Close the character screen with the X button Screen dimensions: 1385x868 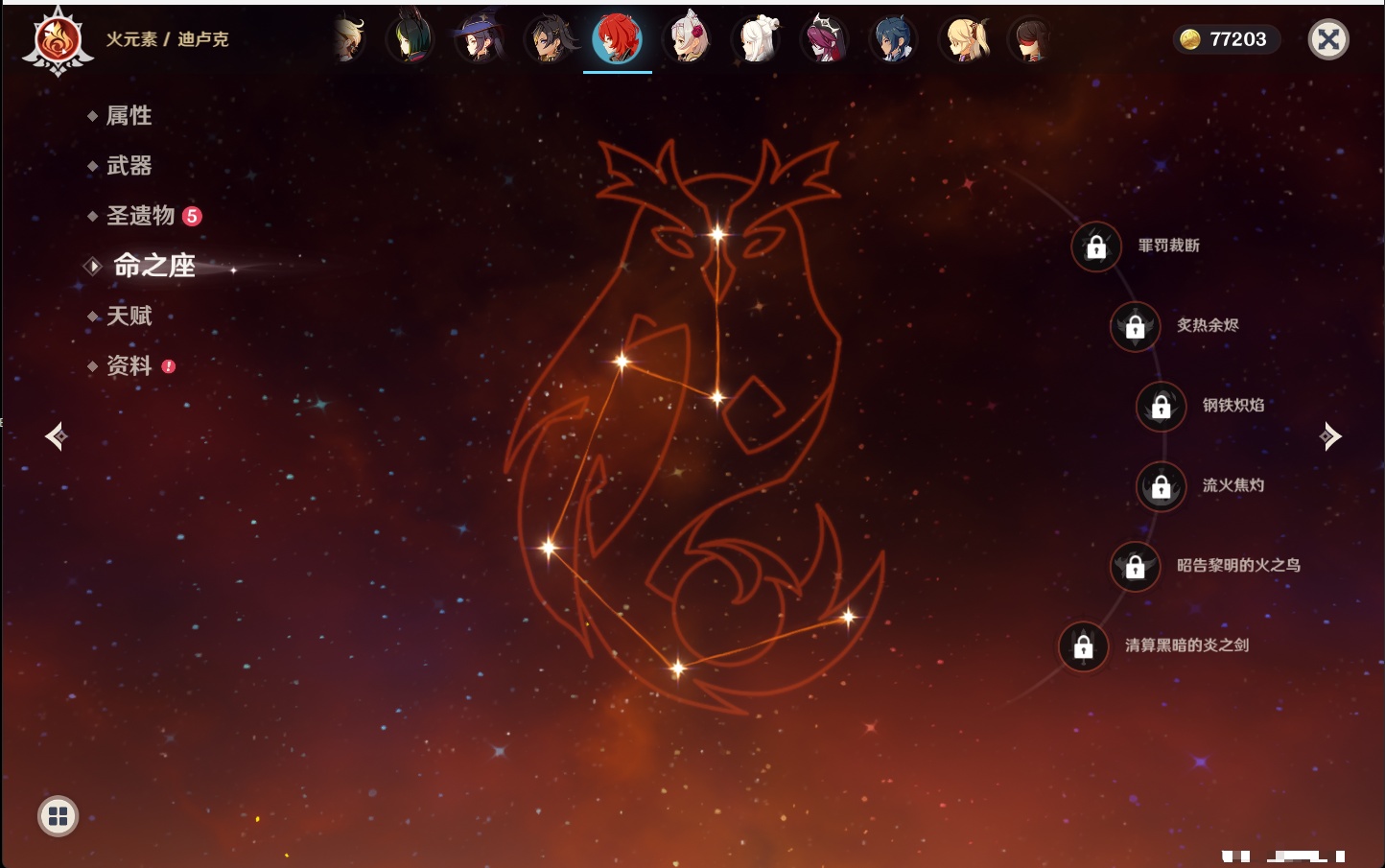[x=1328, y=39]
